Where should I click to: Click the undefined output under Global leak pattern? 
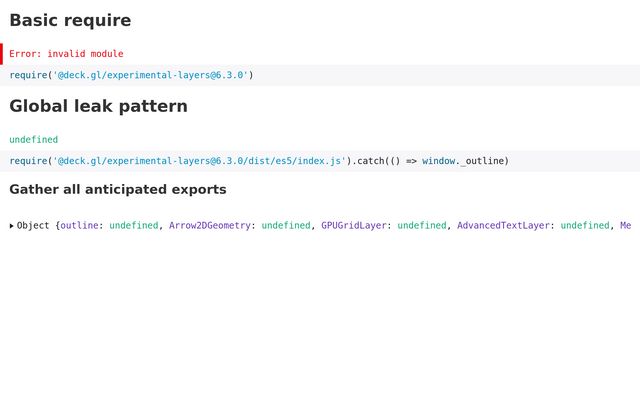pyautogui.click(x=34, y=140)
